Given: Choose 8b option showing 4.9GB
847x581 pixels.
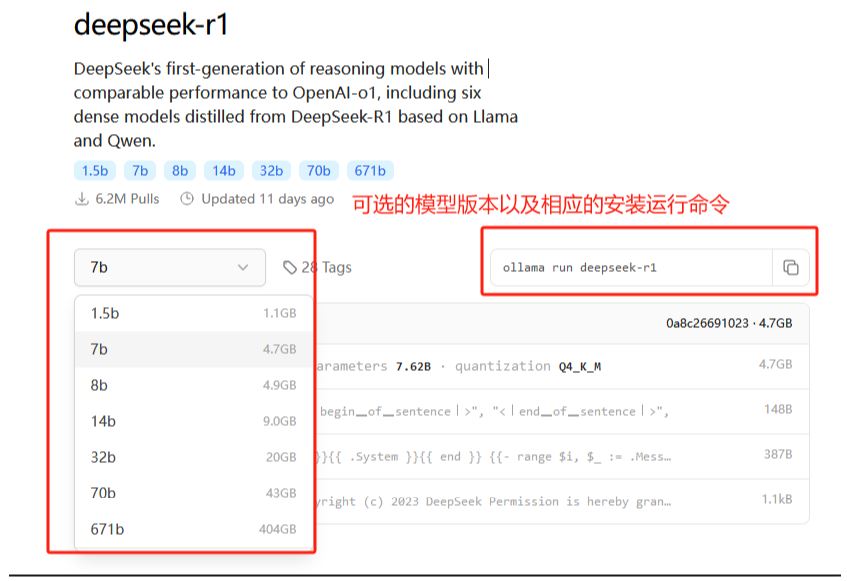Looking at the screenshot, I should pos(193,385).
